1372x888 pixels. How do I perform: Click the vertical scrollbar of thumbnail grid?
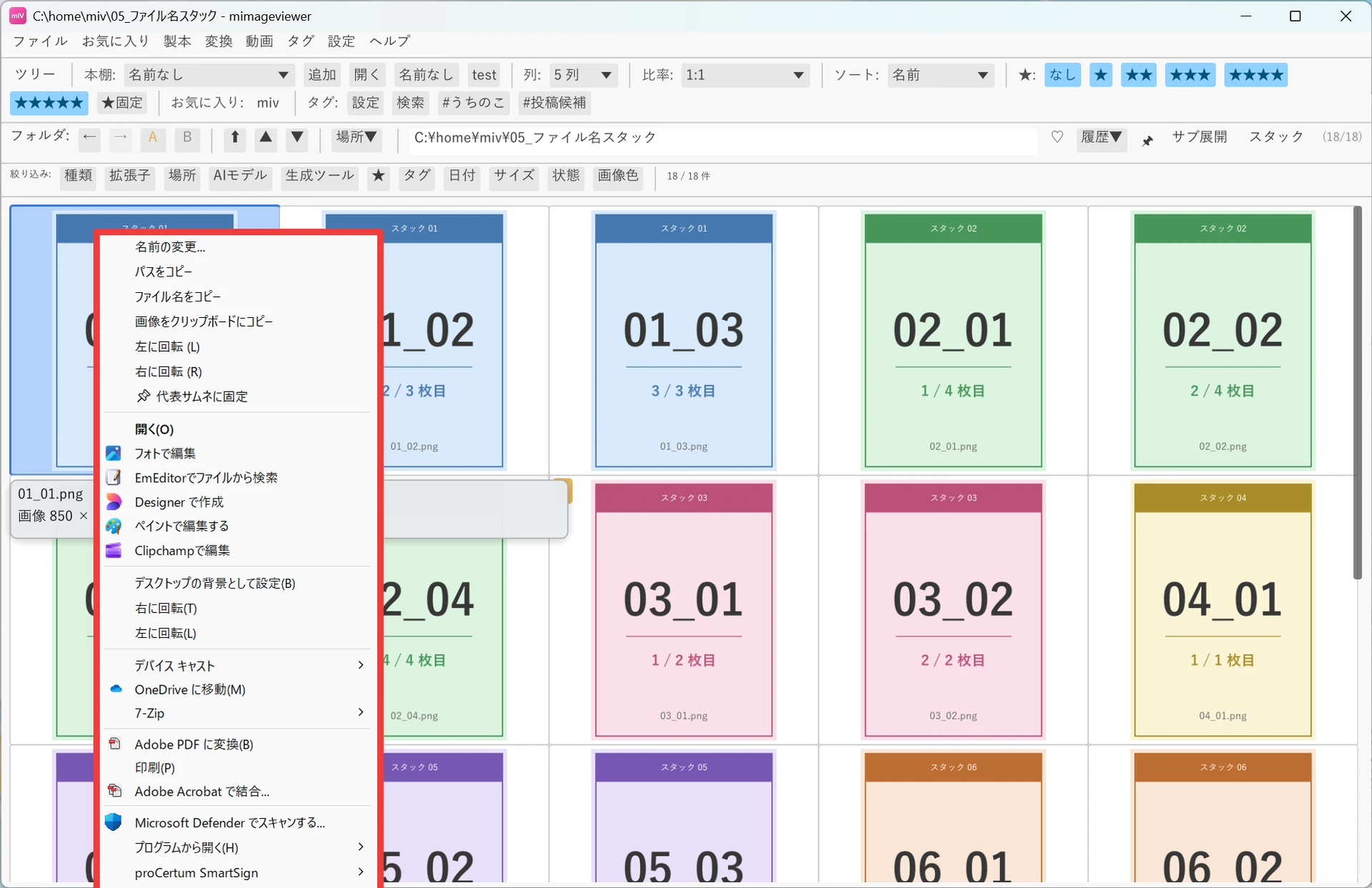click(x=1358, y=393)
